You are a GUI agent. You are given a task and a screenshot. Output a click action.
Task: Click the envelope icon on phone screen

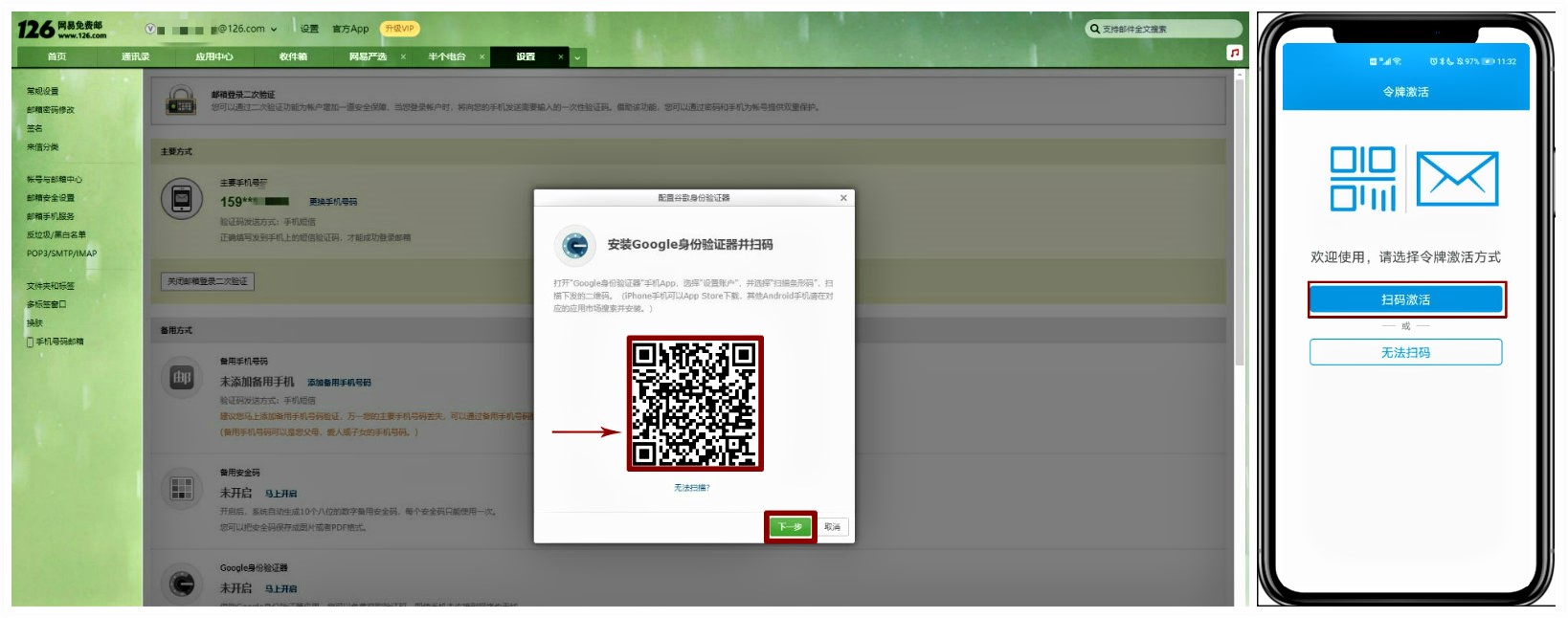pyautogui.click(x=1456, y=179)
